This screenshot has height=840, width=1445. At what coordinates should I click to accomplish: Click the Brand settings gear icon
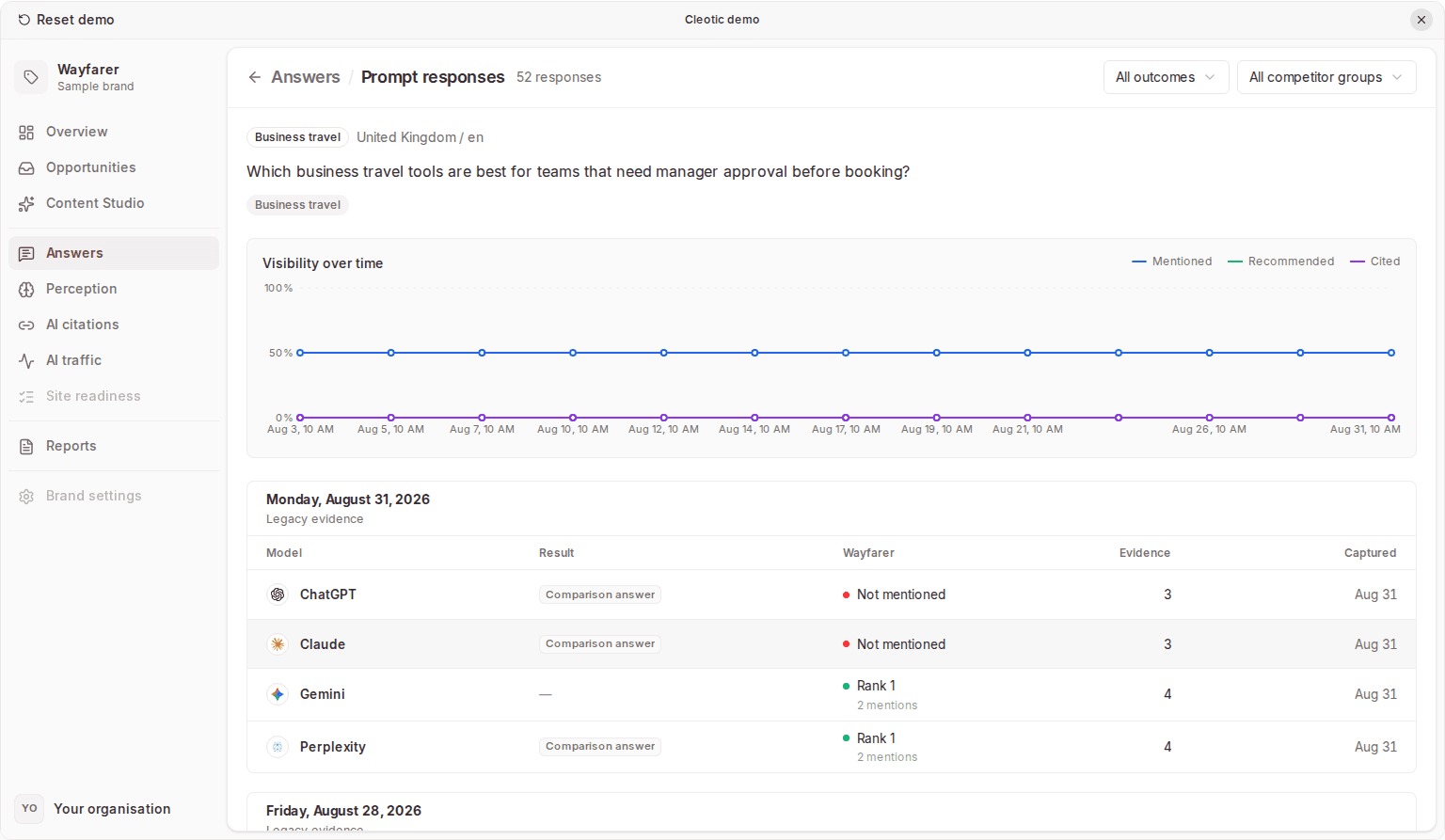tap(26, 497)
